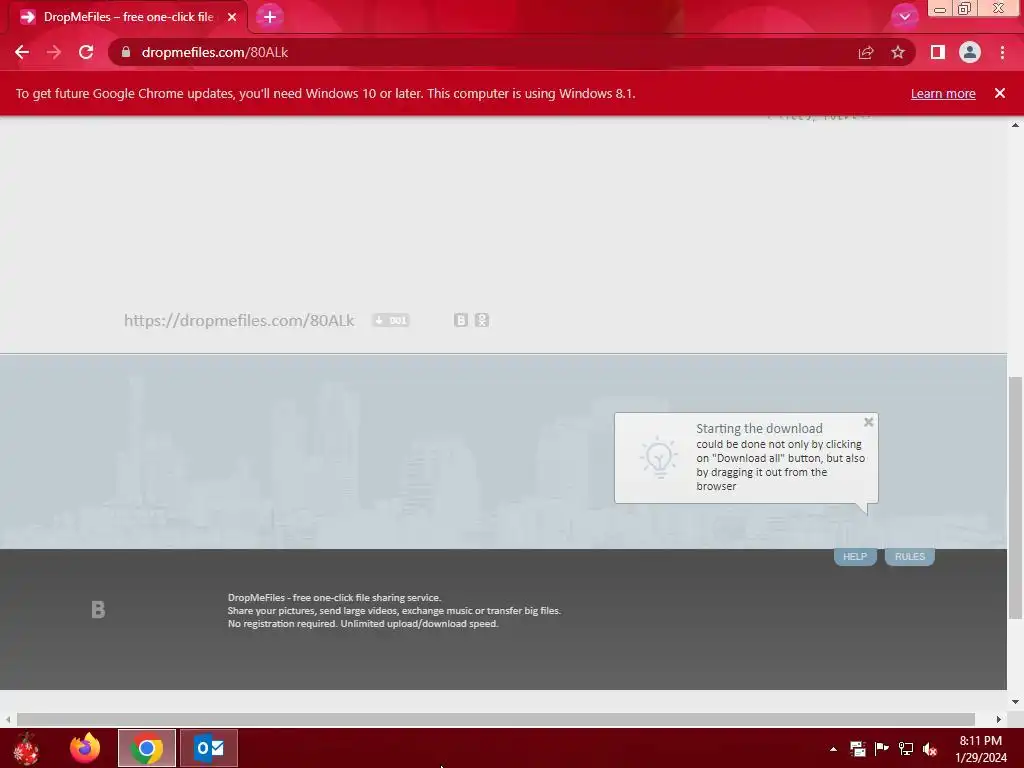Close the DropMeFiles tab

232,17
